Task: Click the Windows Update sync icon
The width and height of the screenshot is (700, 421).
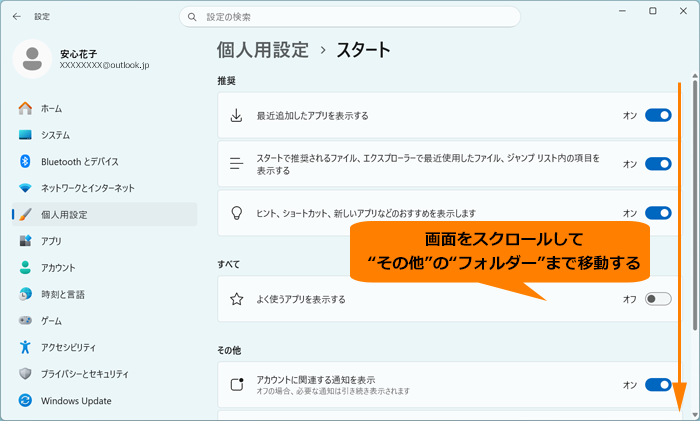Action: [x=25, y=400]
